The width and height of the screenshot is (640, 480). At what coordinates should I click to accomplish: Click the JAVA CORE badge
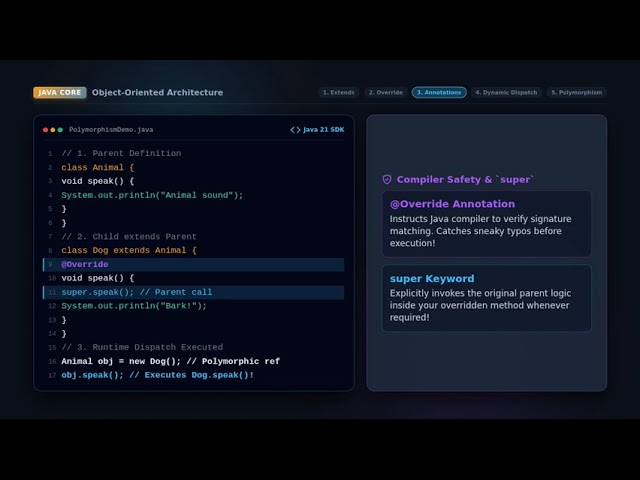[60, 93]
